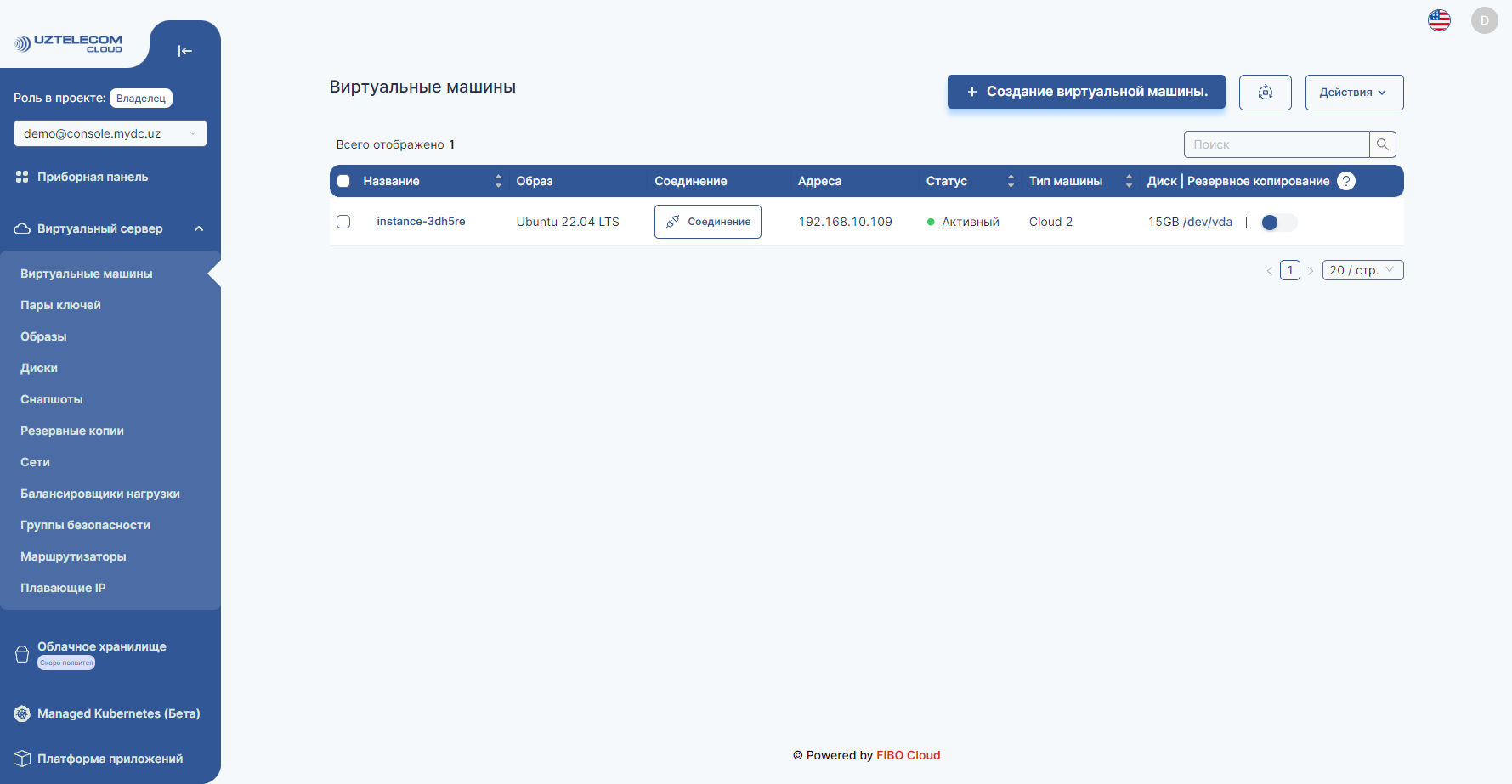Change the 20 per page size dropdown
Screen dimensions: 1512x784
pyautogui.click(x=1362, y=270)
